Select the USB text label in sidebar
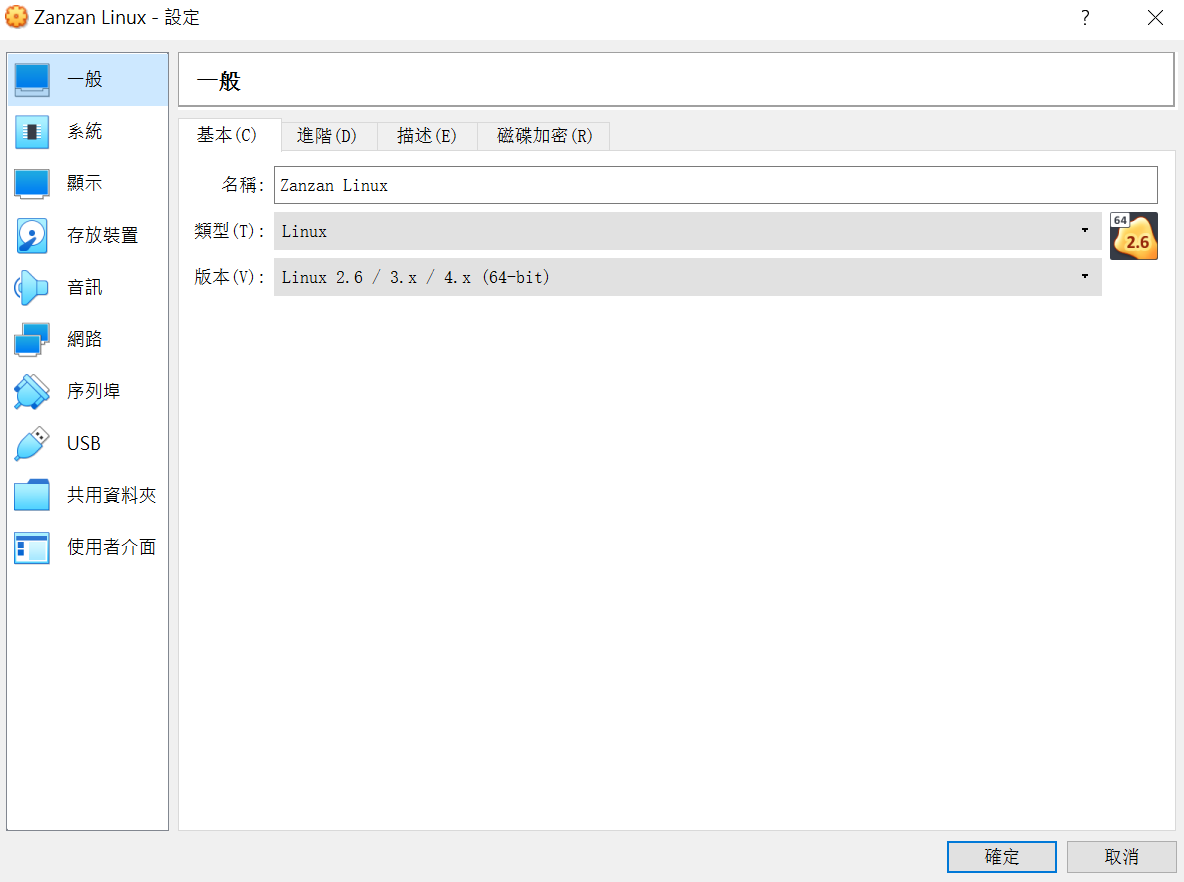This screenshot has height=882, width=1184. pos(84,443)
